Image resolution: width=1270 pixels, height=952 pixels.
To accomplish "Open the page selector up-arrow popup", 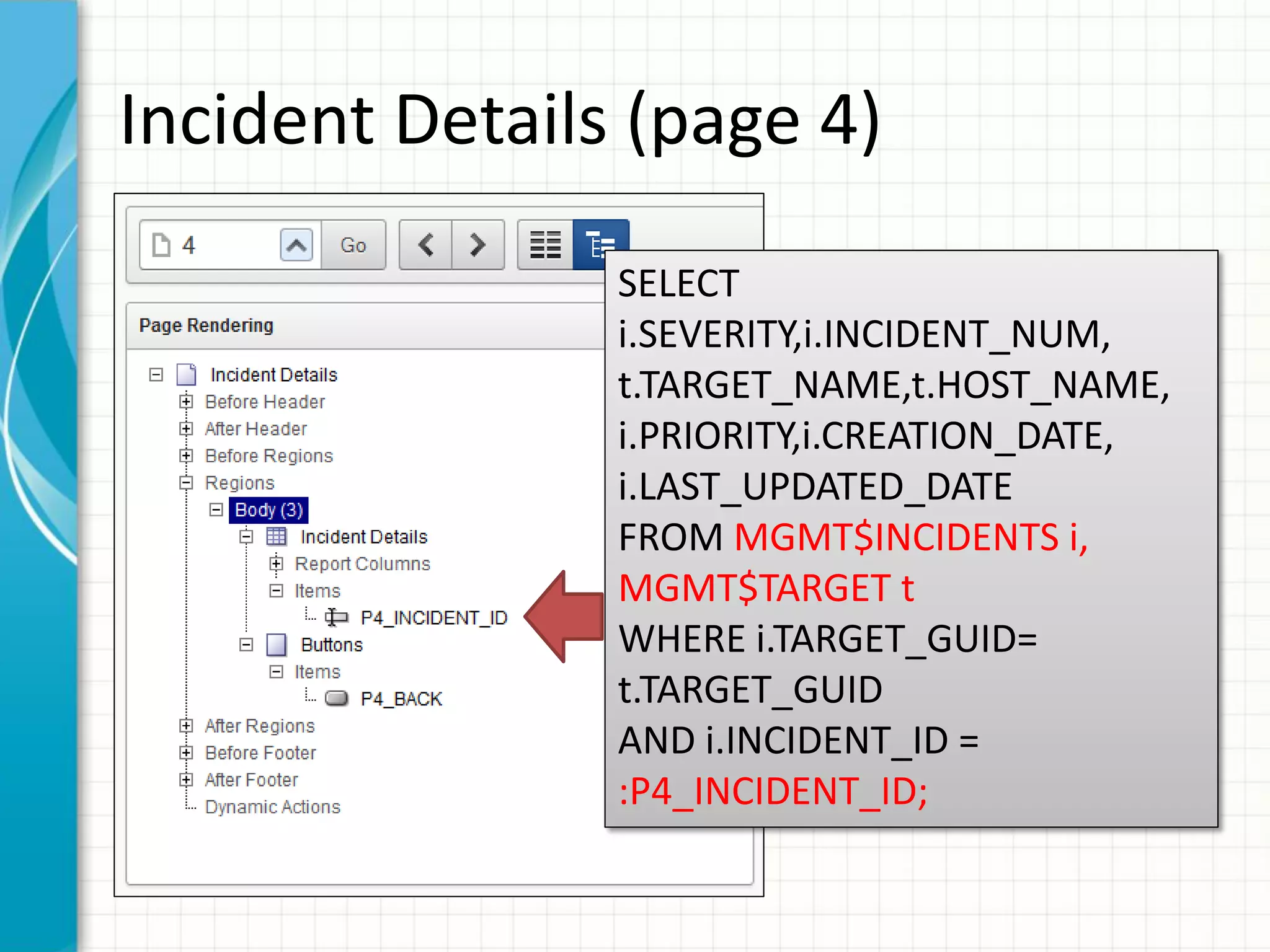I will pyautogui.click(x=296, y=245).
